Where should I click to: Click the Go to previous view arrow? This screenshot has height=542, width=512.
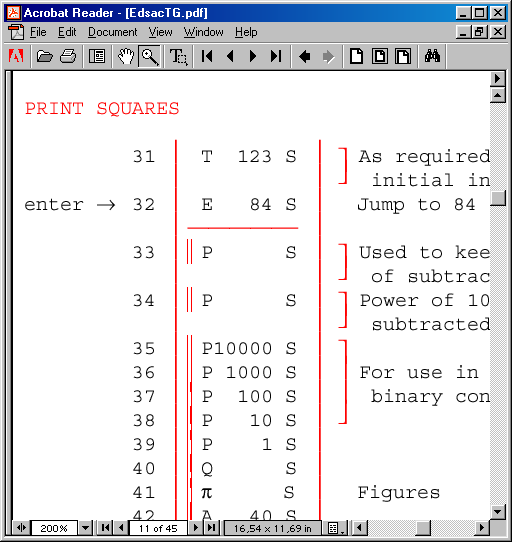click(305, 56)
